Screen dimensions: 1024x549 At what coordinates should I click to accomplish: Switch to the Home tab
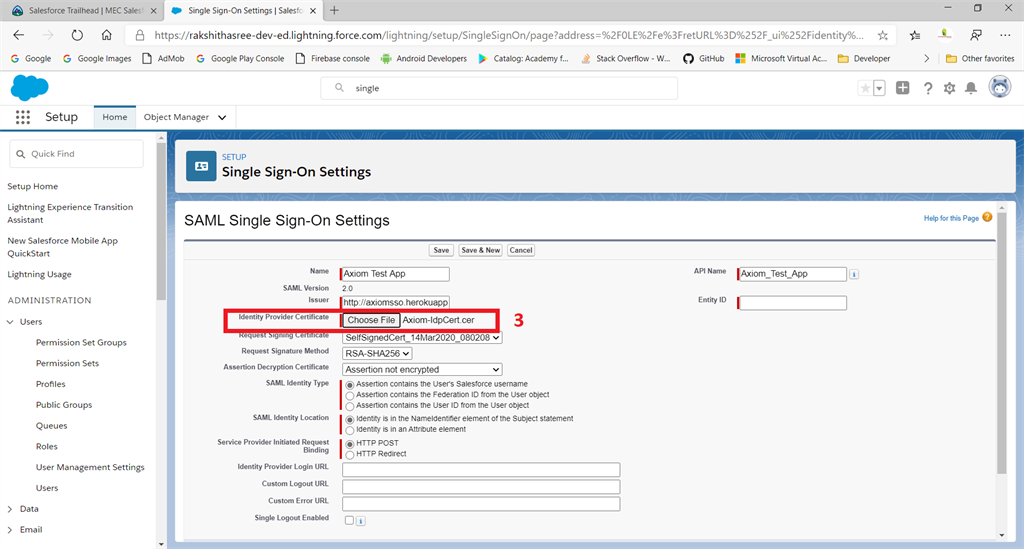click(115, 117)
